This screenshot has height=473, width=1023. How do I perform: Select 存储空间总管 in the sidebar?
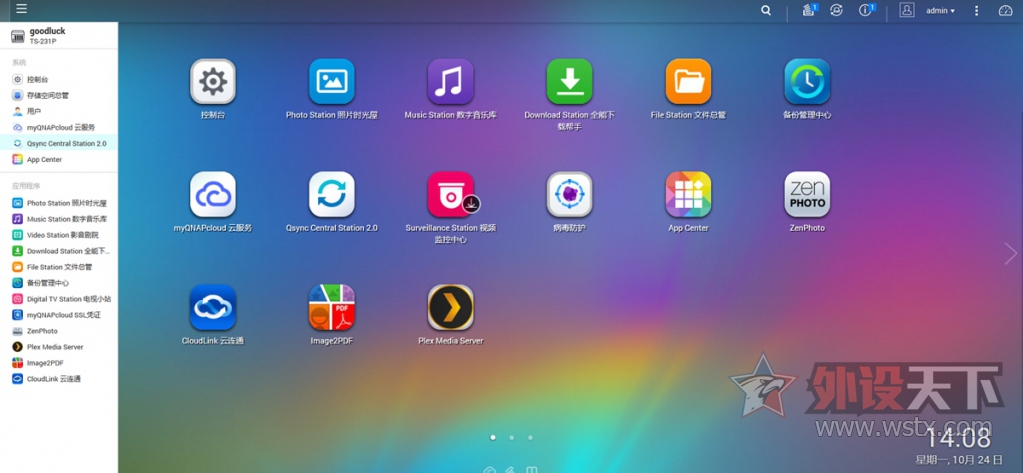coord(59,95)
